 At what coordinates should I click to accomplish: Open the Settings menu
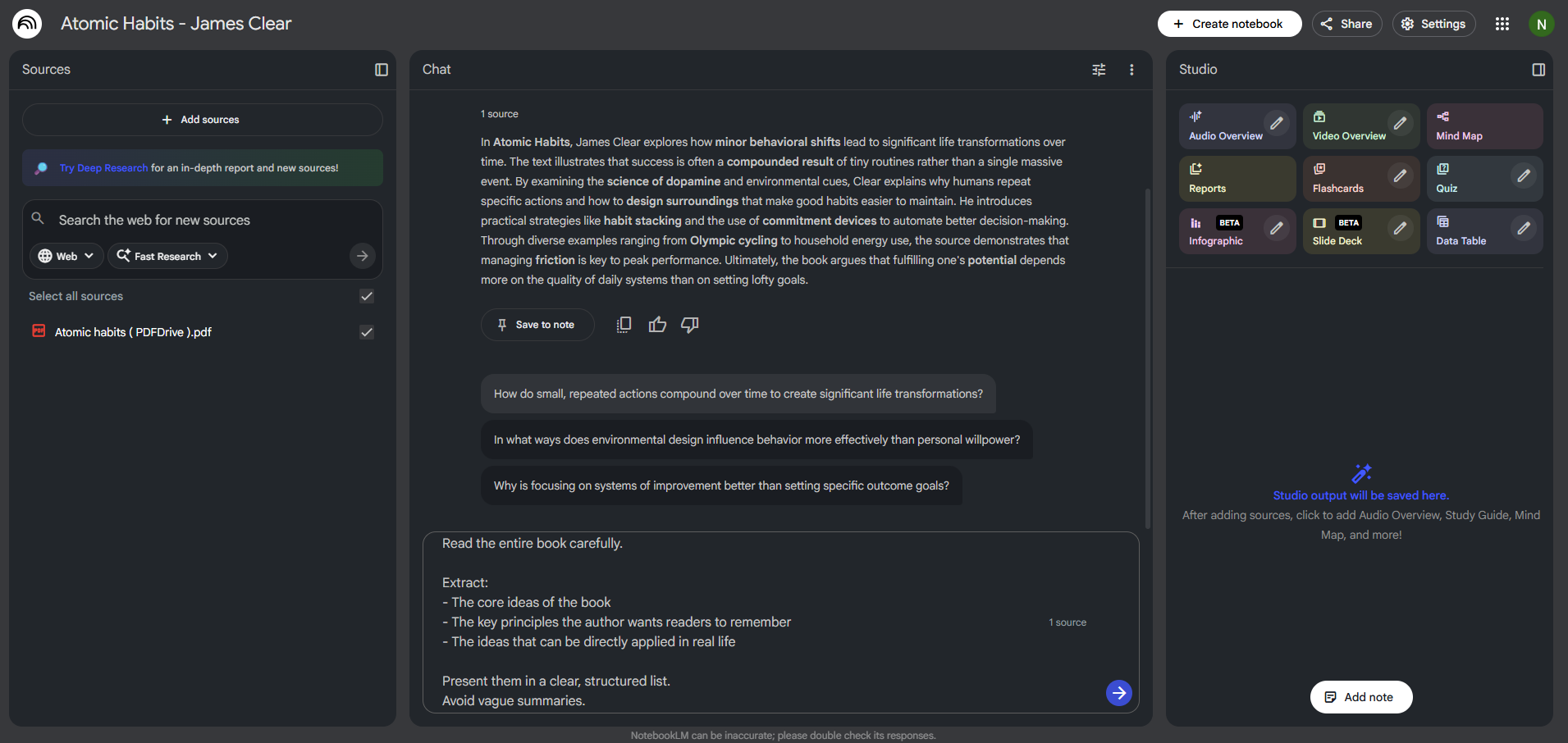click(x=1433, y=24)
